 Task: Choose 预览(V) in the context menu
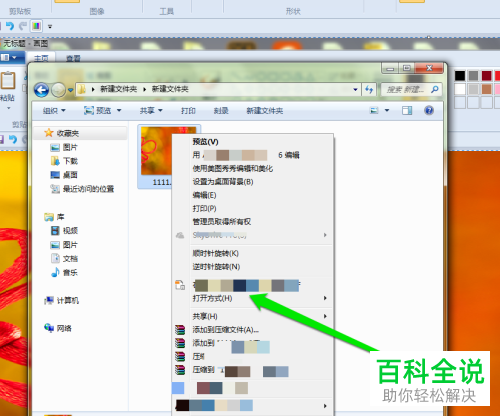coord(205,142)
